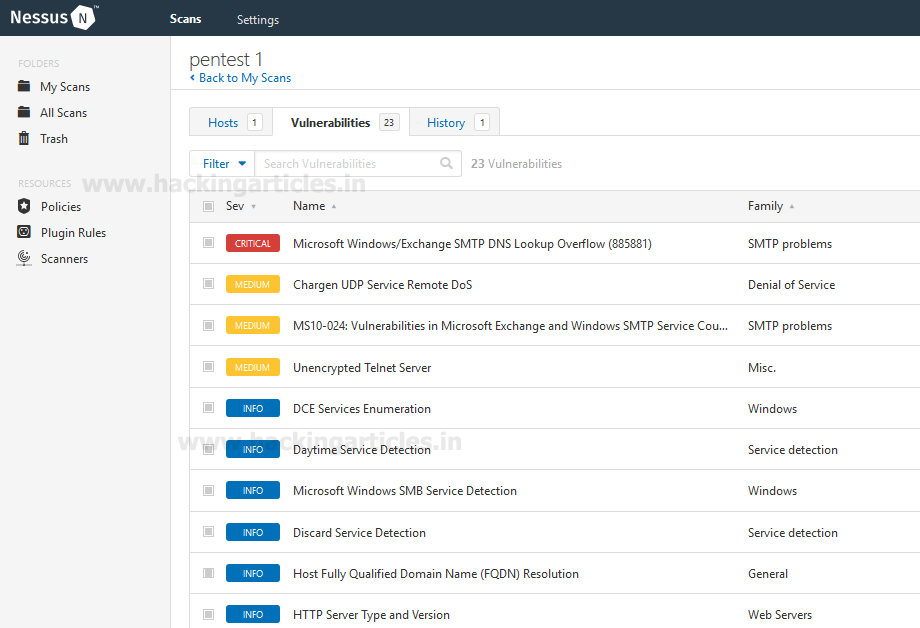Click the Nessus logo icon

click(84, 18)
